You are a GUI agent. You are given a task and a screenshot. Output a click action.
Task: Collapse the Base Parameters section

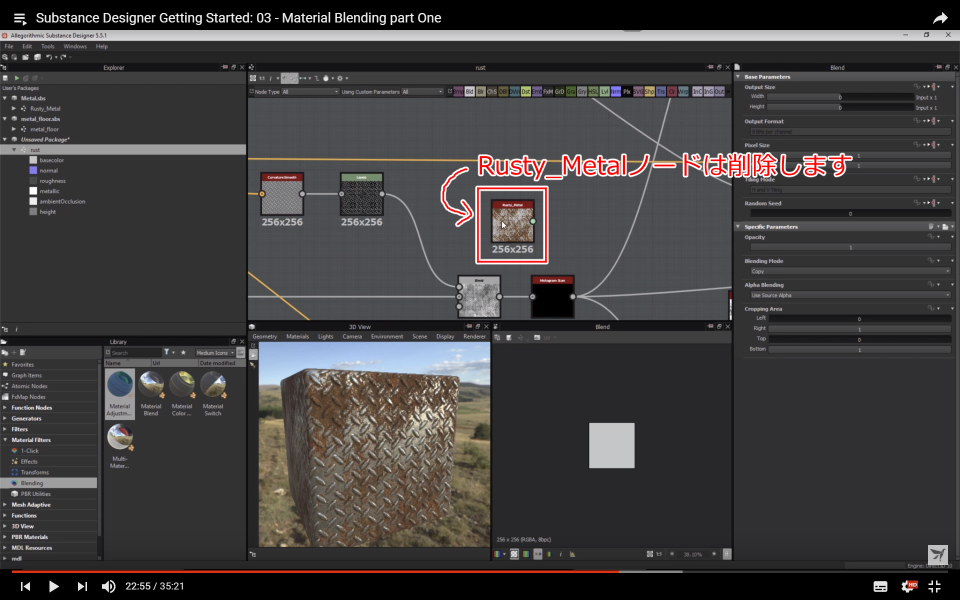[x=738, y=77]
